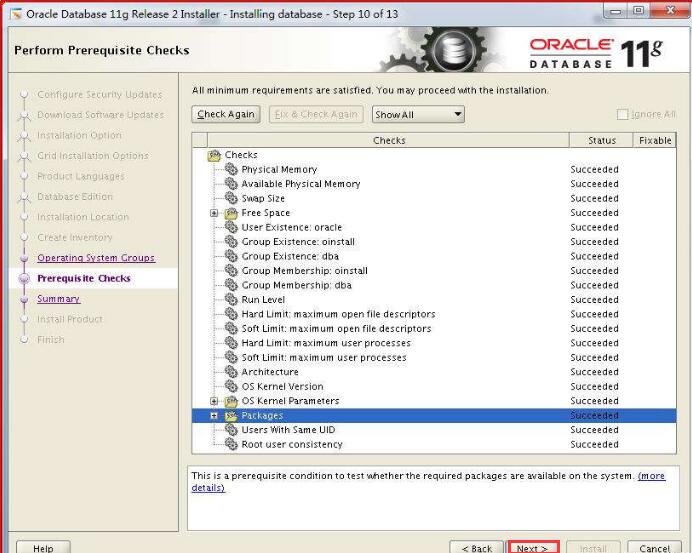Screen dimensions: 692x553
Task: Select the Create Inventory step in sidebar
Action: point(75,237)
